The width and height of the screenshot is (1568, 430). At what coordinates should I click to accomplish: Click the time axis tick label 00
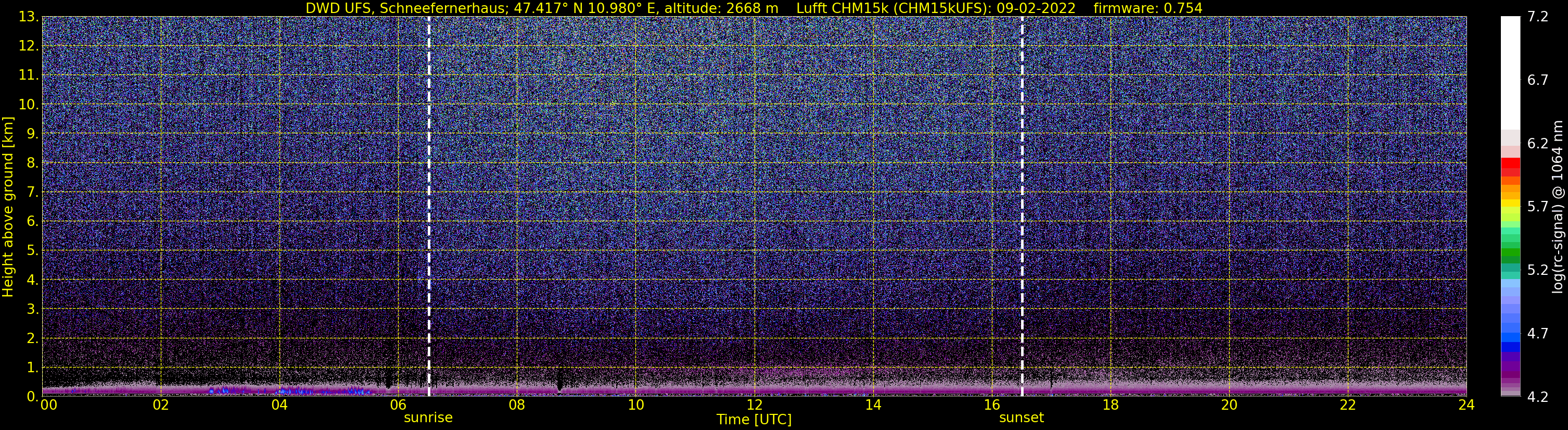[x=49, y=405]
